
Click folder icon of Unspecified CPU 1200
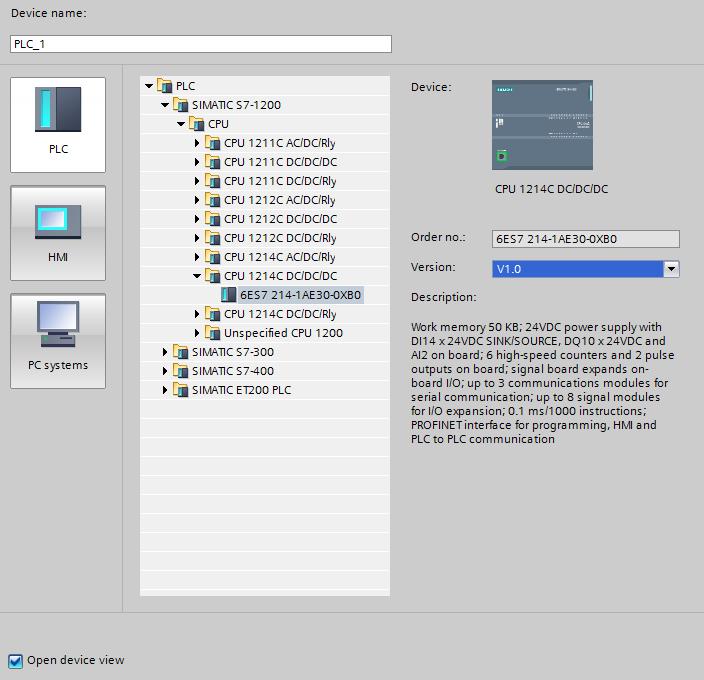click(x=212, y=333)
